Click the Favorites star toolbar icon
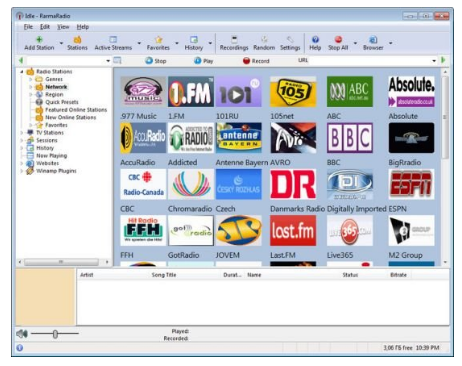 click(159, 40)
